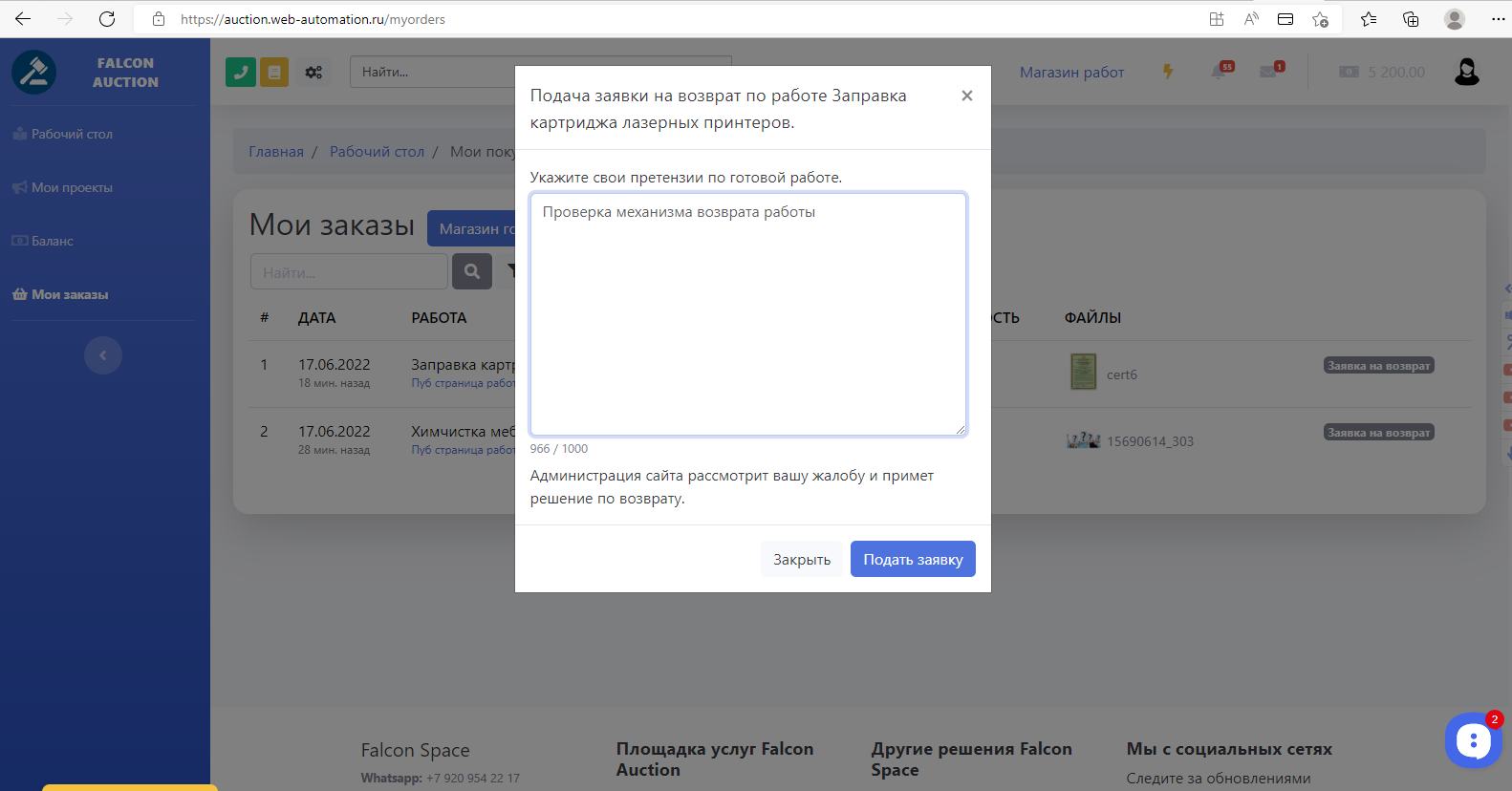Click the lightning bolt icon
This screenshot has height=791, width=1512.
click(x=1168, y=72)
